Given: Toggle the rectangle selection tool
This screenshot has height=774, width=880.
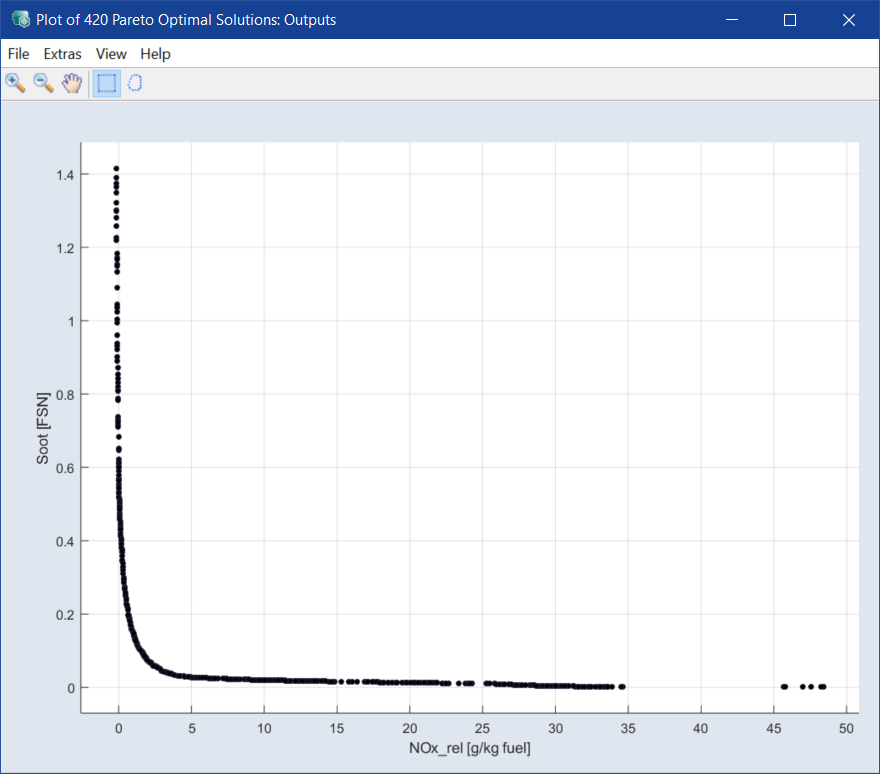Looking at the screenshot, I should tap(107, 84).
